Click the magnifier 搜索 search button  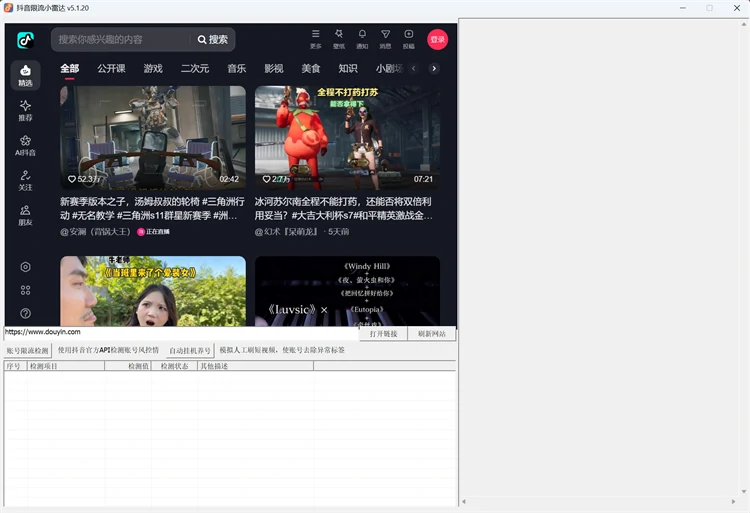click(x=213, y=40)
